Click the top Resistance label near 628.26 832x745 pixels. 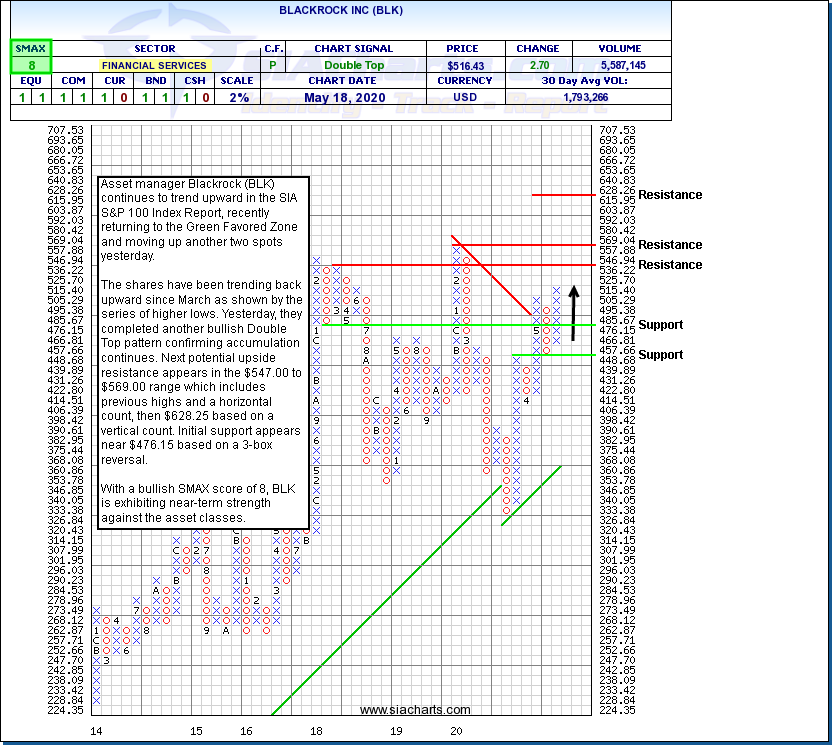tap(670, 195)
